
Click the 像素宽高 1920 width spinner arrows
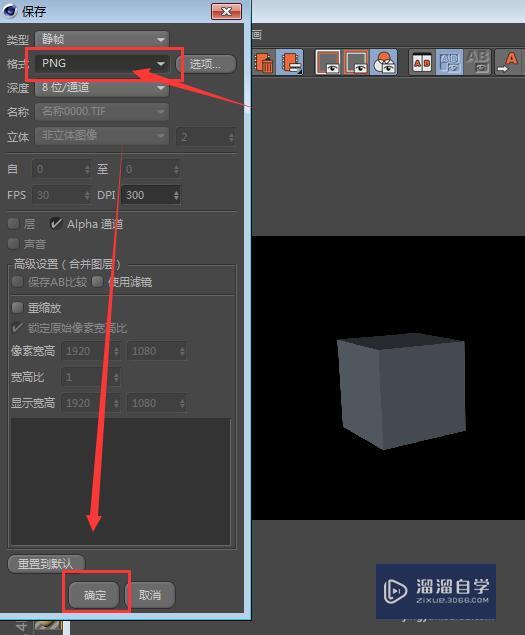pyautogui.click(x=117, y=351)
